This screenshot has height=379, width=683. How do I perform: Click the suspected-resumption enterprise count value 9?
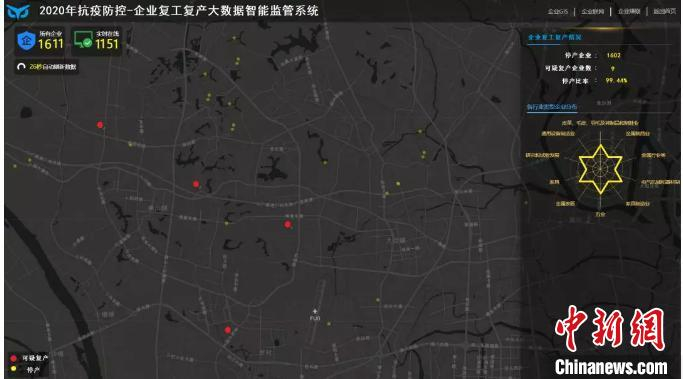613,68
